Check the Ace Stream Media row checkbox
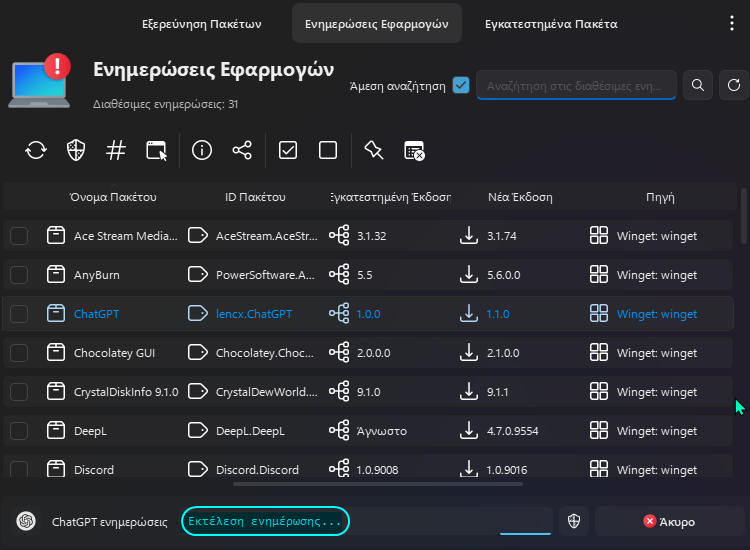The height and width of the screenshot is (550, 750). [19, 236]
